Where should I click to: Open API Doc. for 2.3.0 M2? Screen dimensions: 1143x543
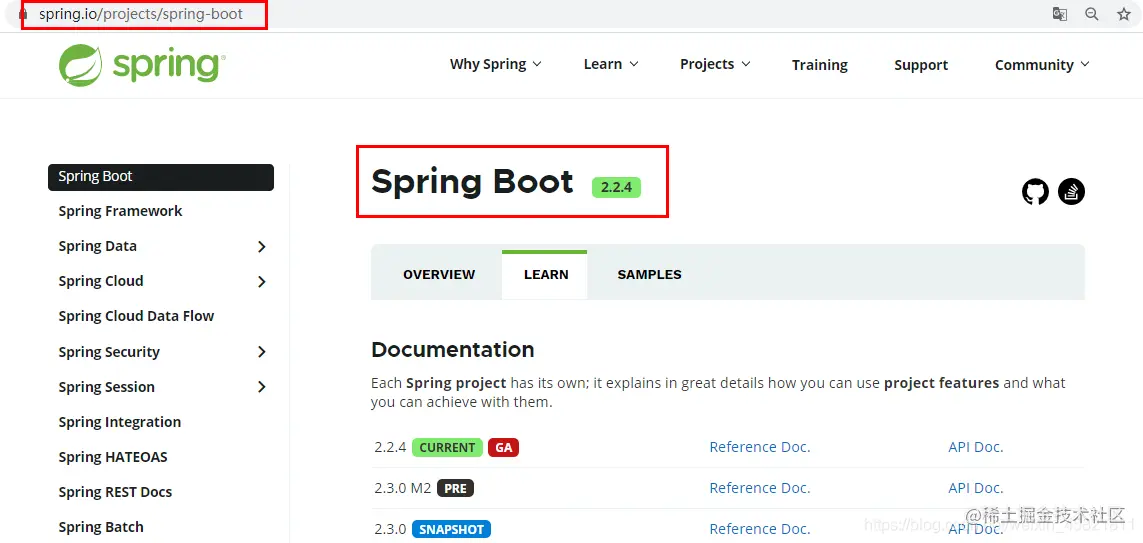pyautogui.click(x=976, y=488)
